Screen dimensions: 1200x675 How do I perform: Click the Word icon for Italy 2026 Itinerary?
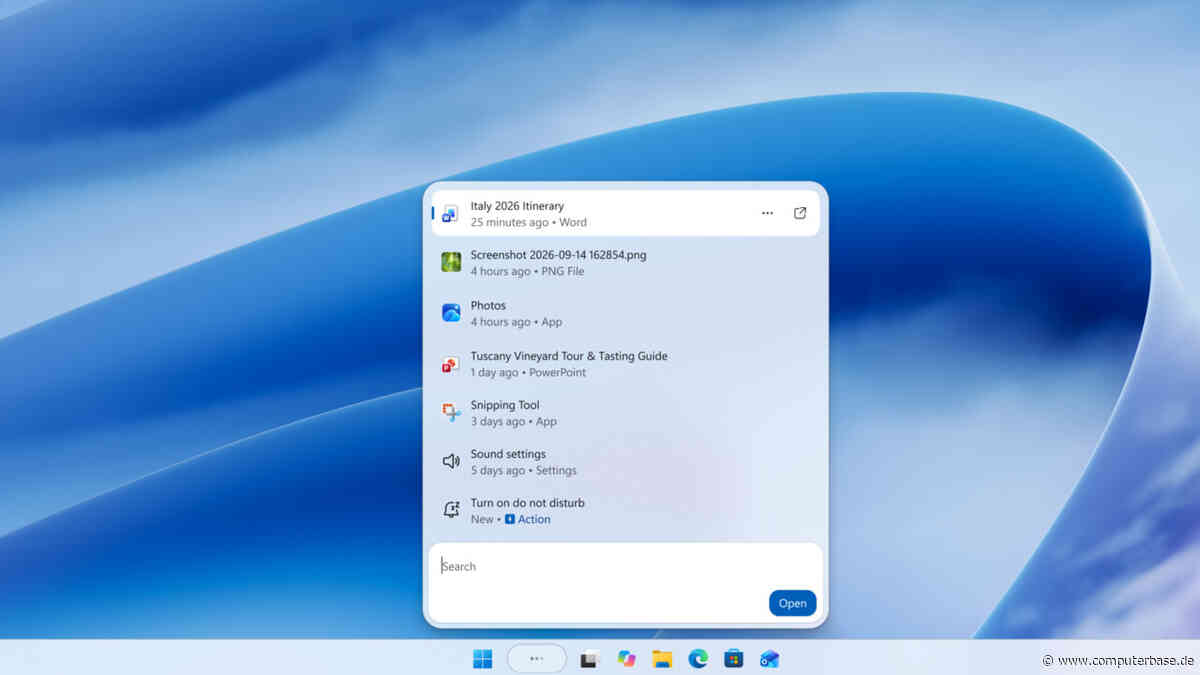(451, 213)
